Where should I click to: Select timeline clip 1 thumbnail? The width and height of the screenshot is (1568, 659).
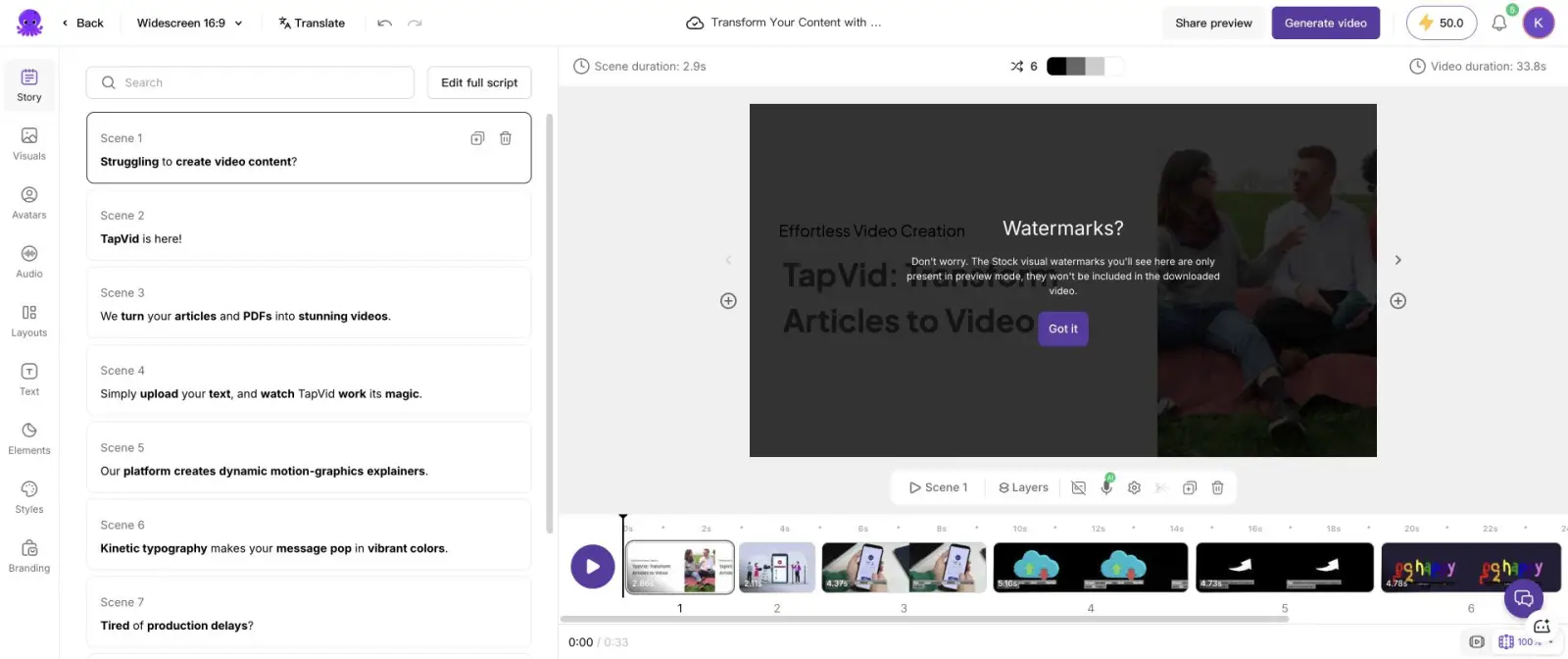[x=680, y=567]
